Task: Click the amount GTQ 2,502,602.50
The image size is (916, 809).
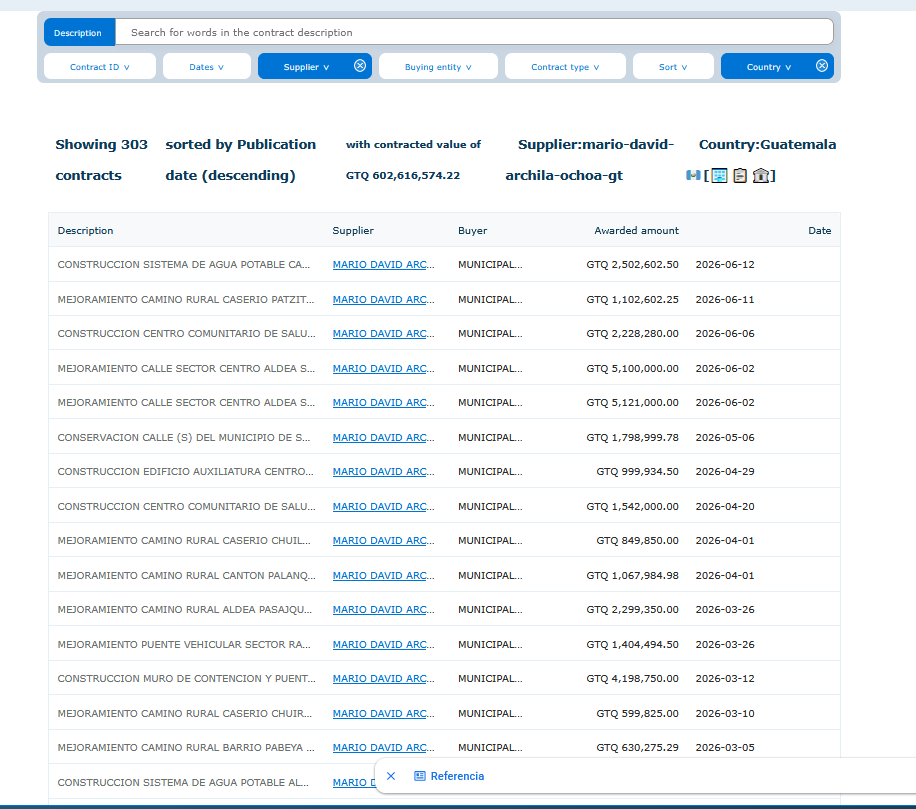Action: point(632,265)
